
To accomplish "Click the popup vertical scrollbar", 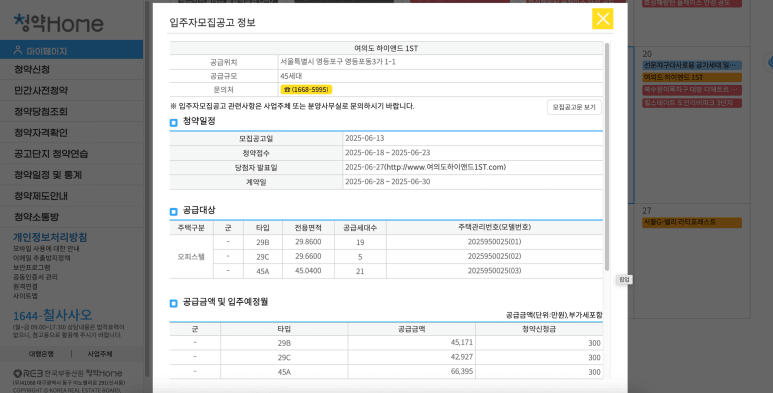I will tap(607, 157).
